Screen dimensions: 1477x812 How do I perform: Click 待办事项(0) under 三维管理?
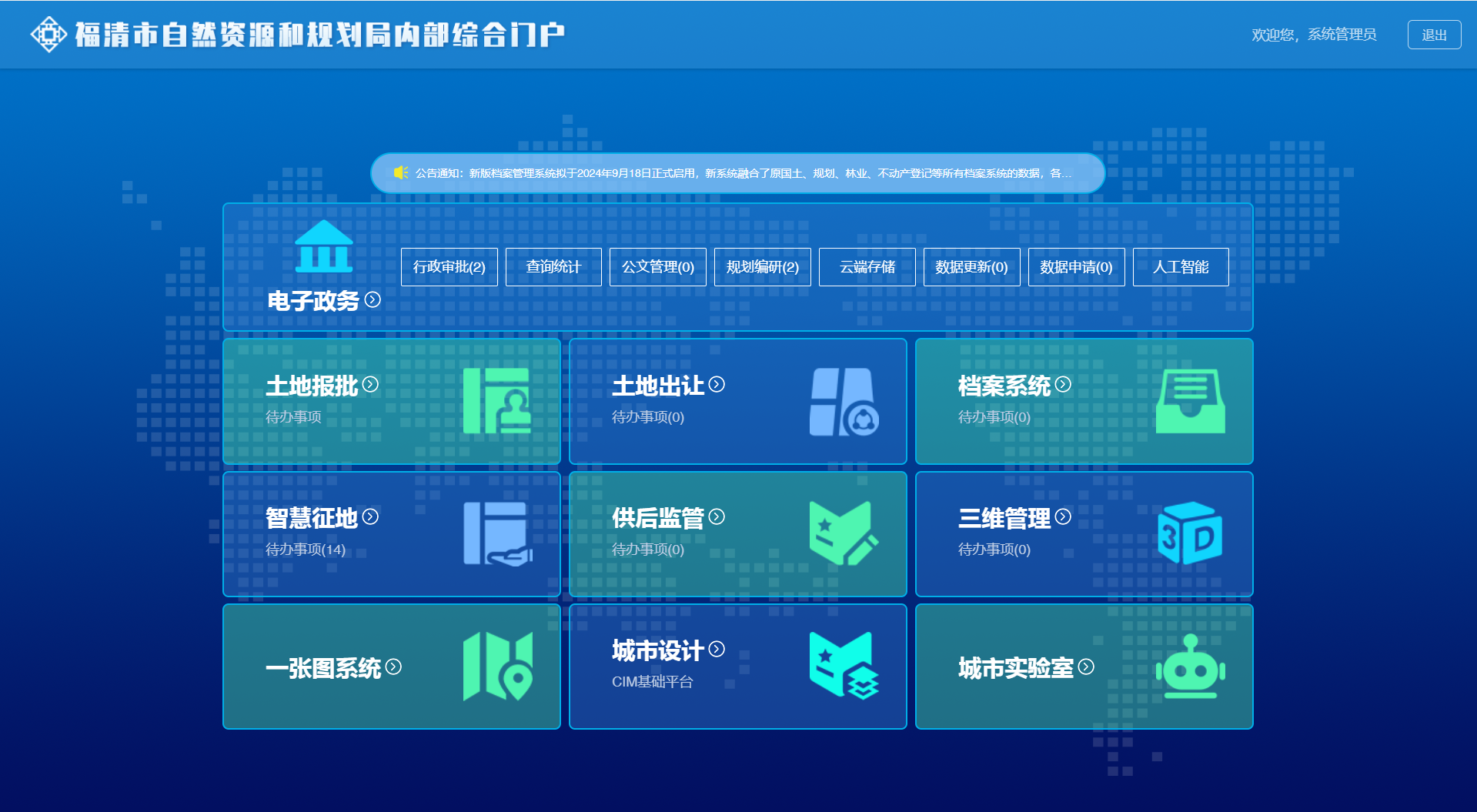click(994, 550)
